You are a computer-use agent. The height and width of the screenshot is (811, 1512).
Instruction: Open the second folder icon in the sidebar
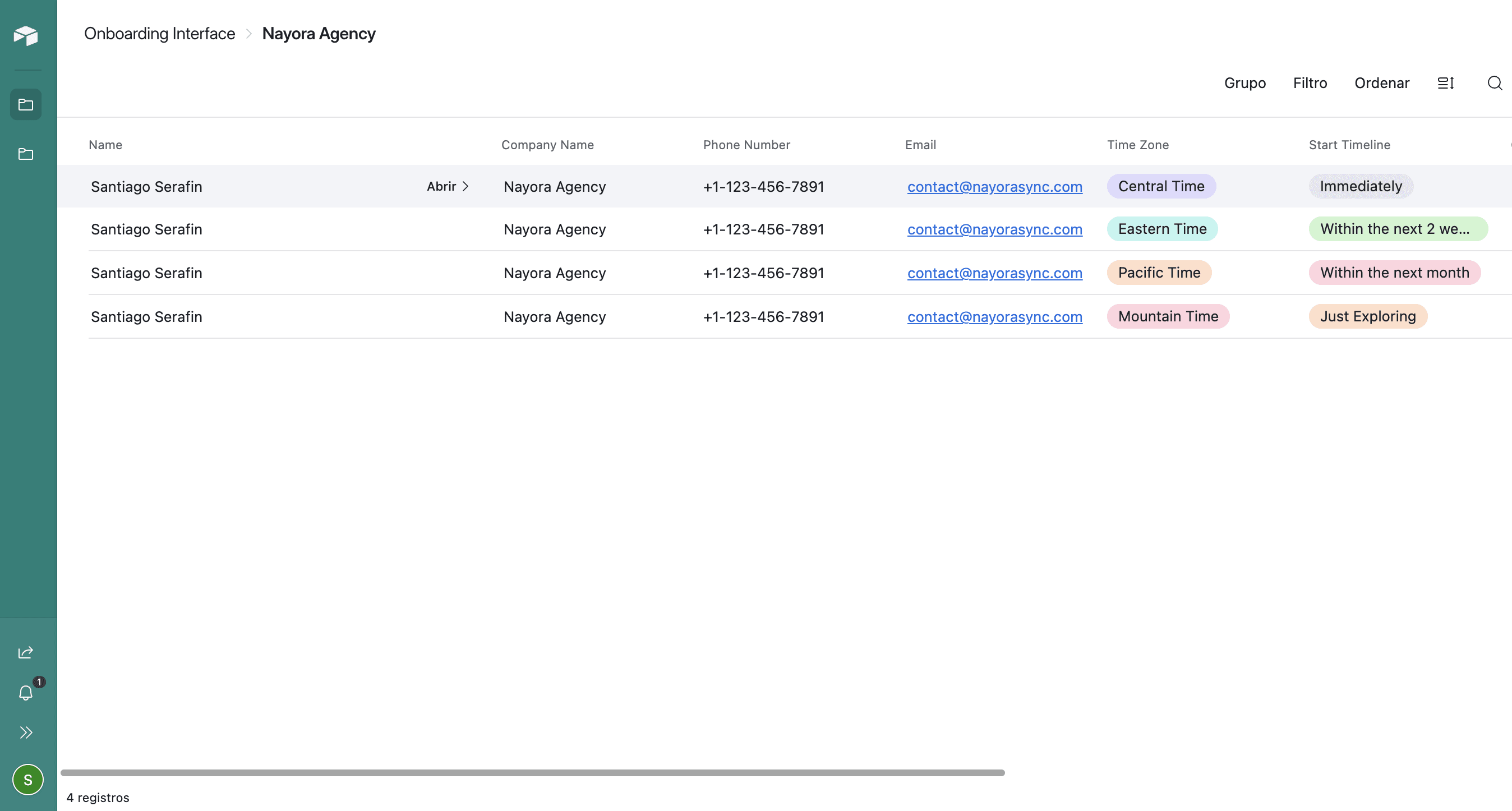tap(27, 154)
